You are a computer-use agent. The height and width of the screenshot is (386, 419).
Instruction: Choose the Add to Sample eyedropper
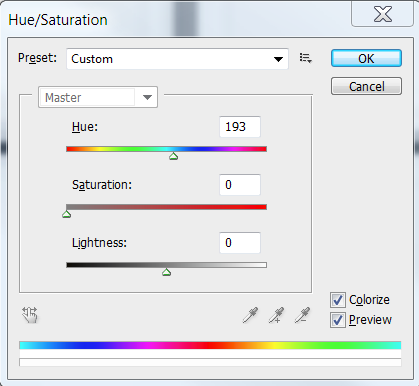click(276, 315)
